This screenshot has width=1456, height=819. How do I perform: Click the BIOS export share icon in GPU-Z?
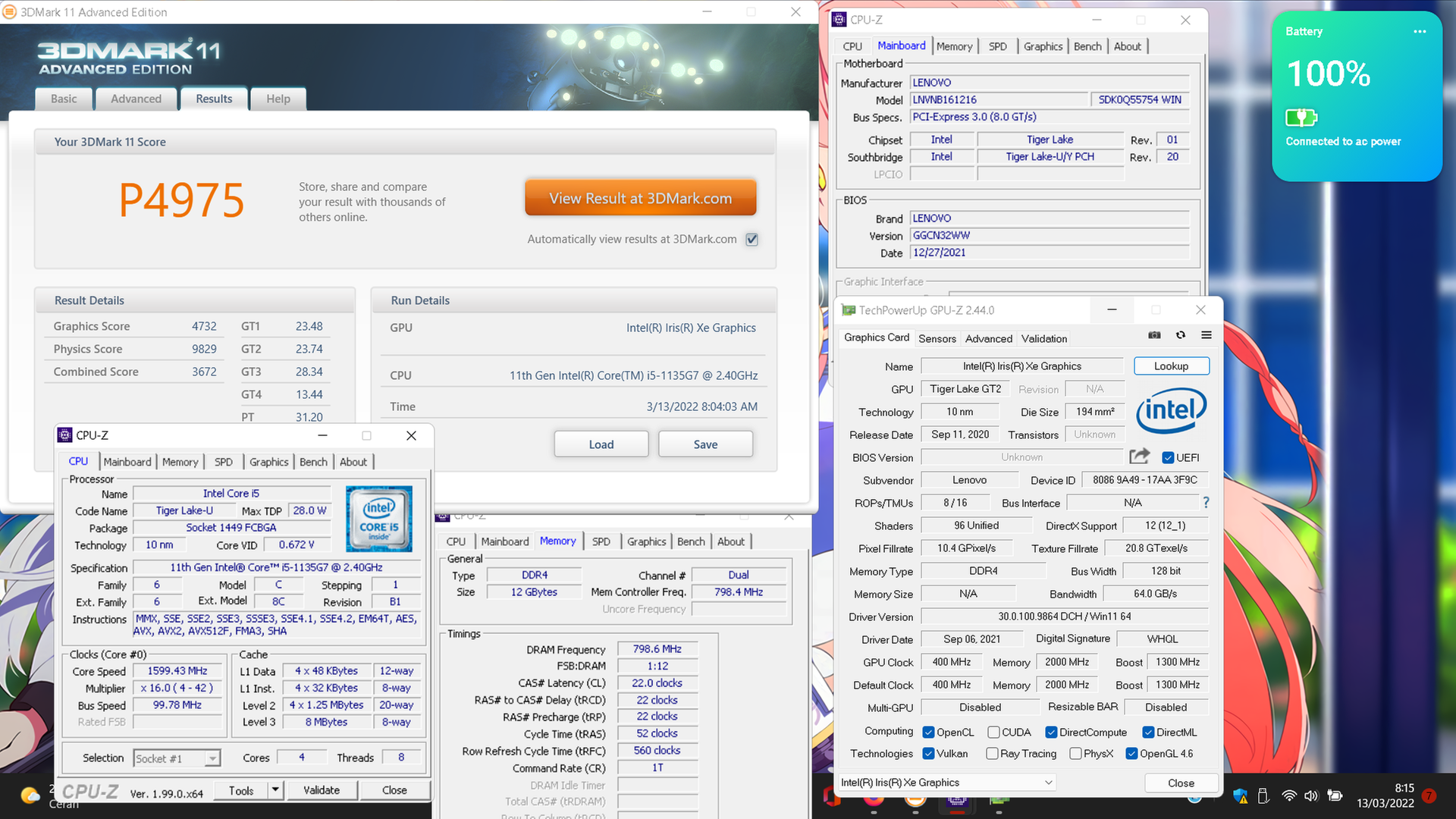[1139, 457]
